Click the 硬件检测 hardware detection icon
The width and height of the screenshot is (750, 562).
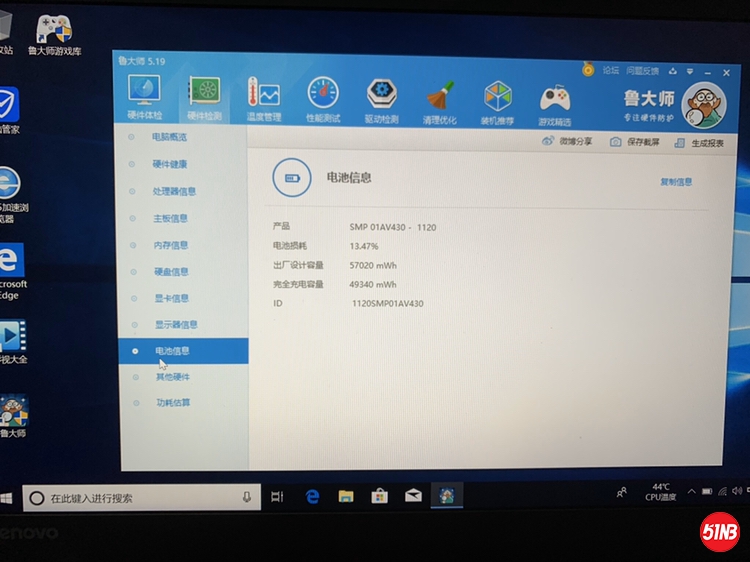(x=205, y=98)
